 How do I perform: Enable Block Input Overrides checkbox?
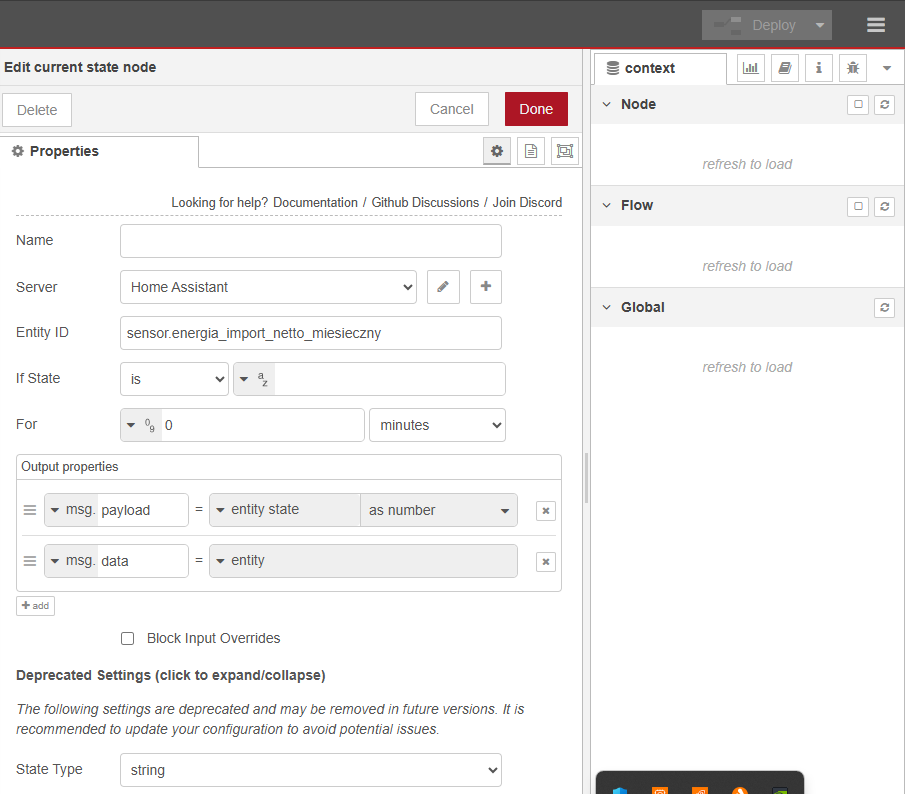(127, 638)
